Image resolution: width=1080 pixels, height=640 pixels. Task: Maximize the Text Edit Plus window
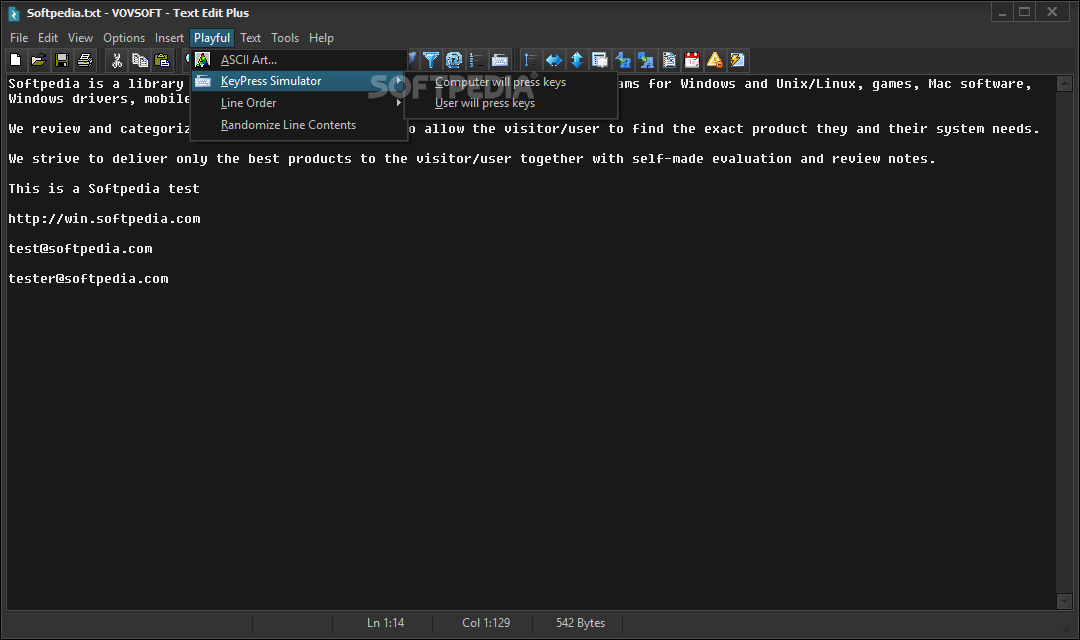tap(1025, 12)
